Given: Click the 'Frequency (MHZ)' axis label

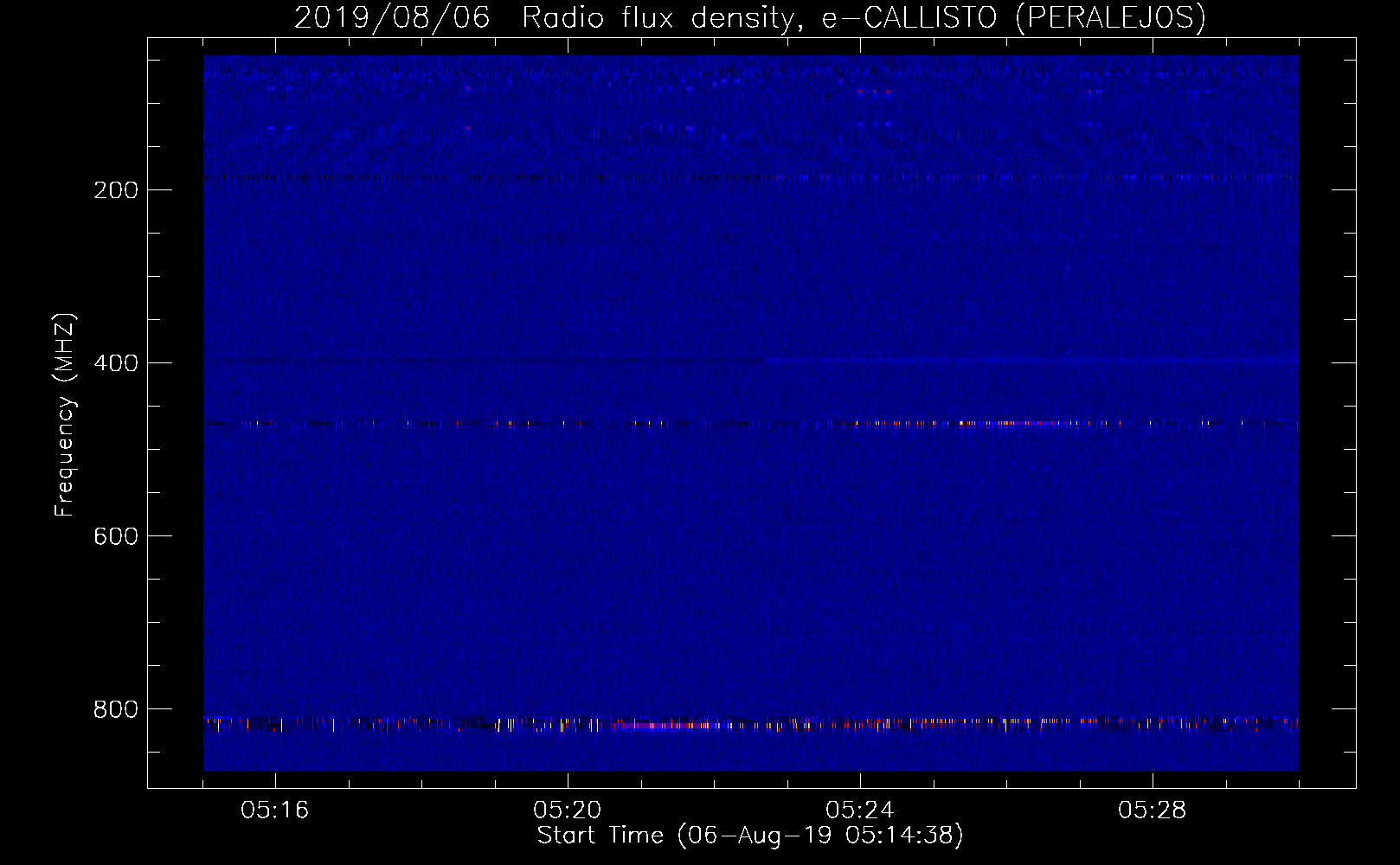Looking at the screenshot, I should point(65,415).
